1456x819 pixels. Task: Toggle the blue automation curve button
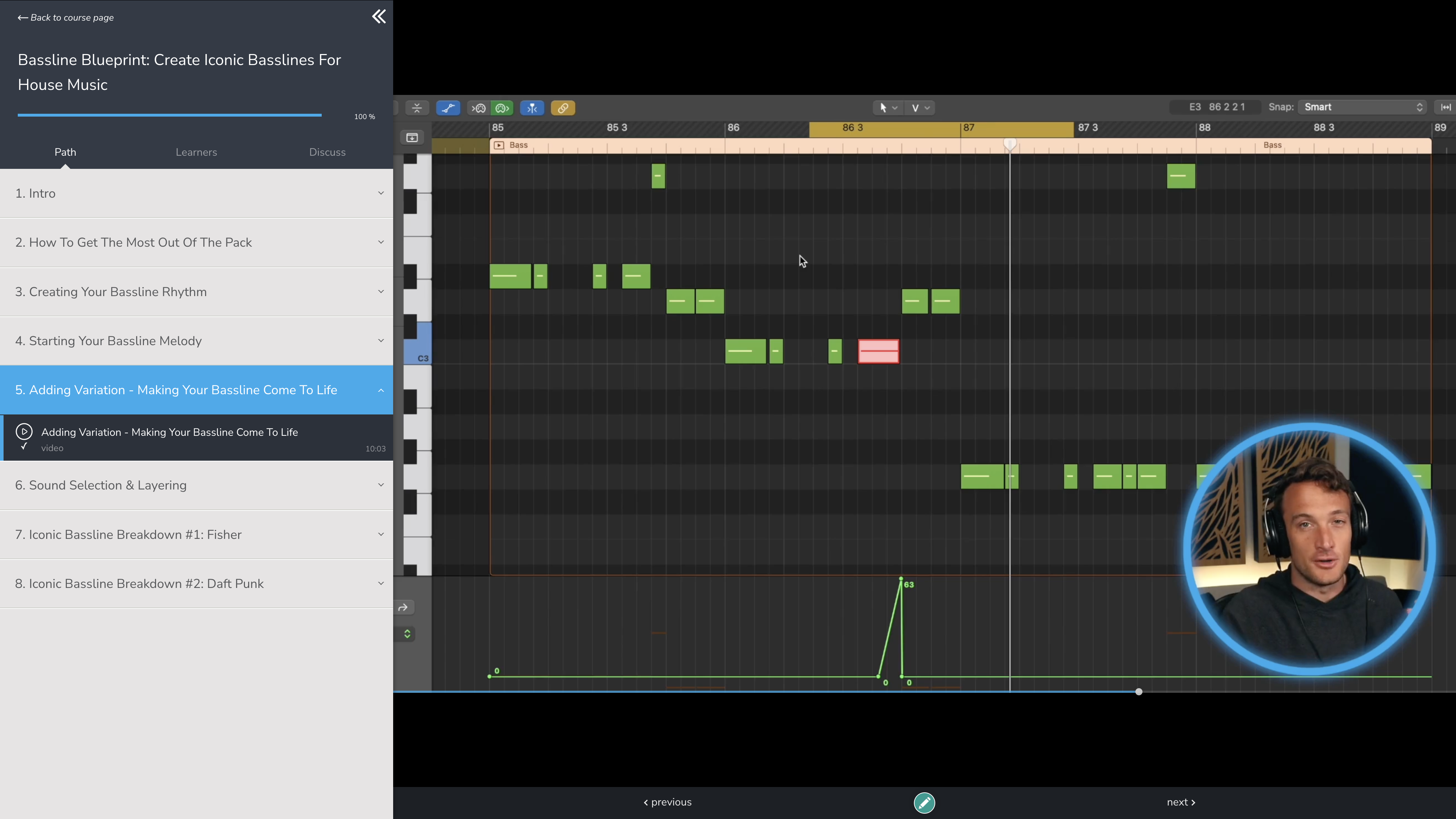(448, 108)
